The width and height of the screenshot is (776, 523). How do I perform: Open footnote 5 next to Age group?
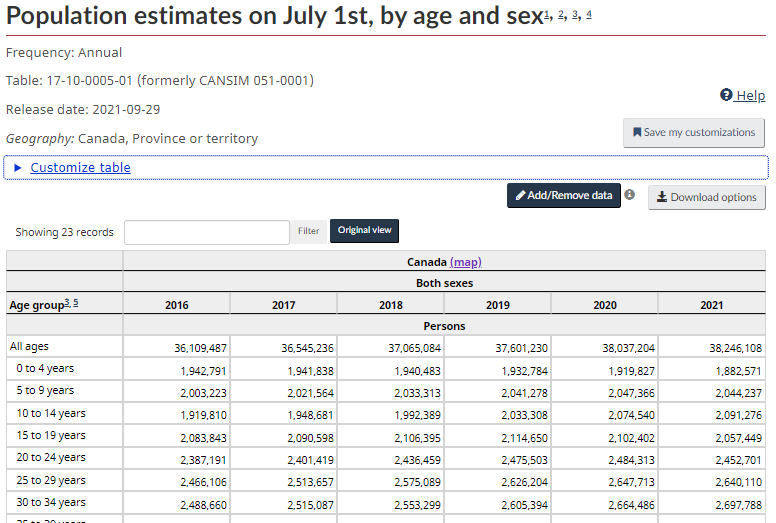point(76,302)
